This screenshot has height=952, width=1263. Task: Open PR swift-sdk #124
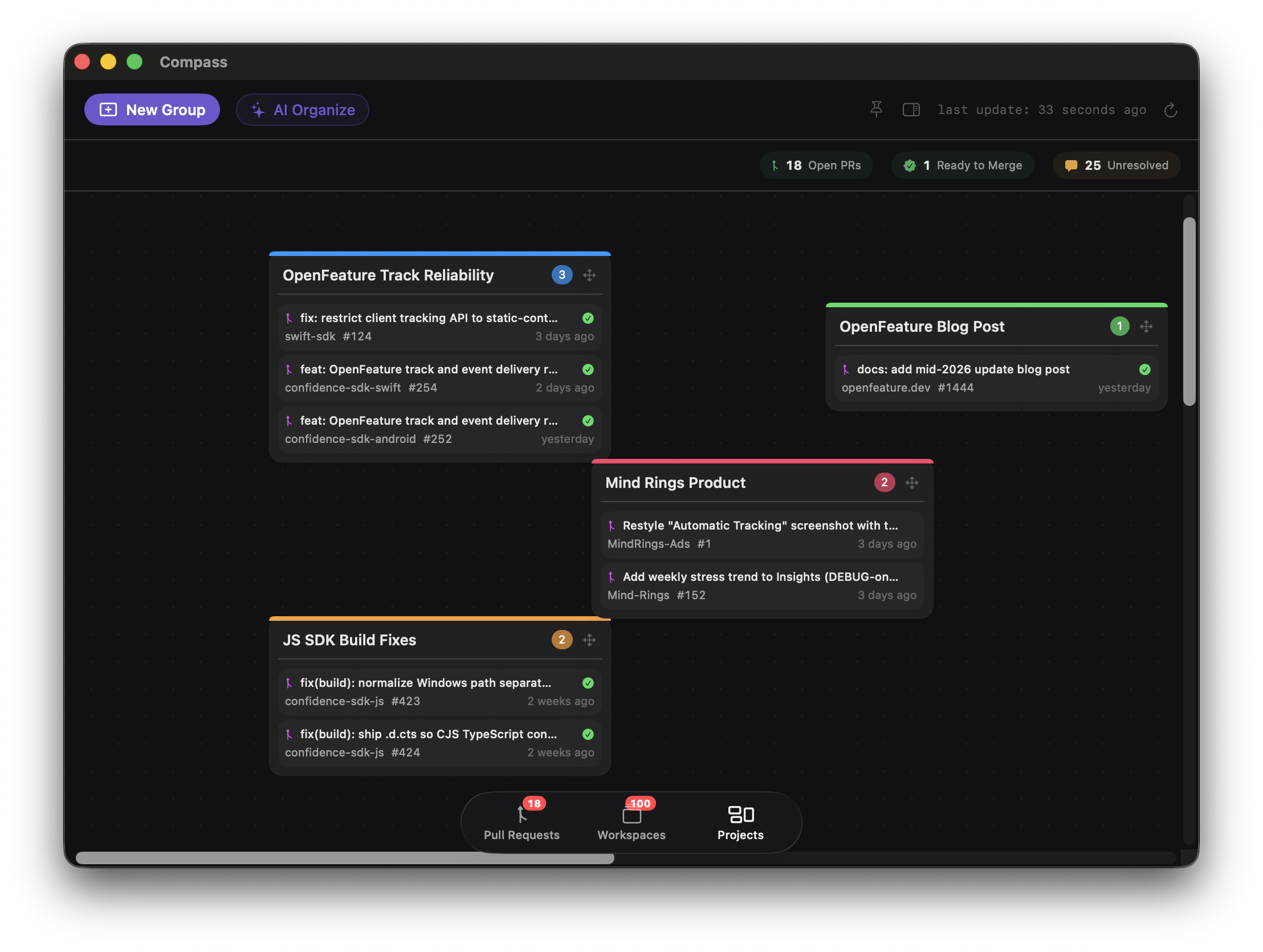point(439,327)
